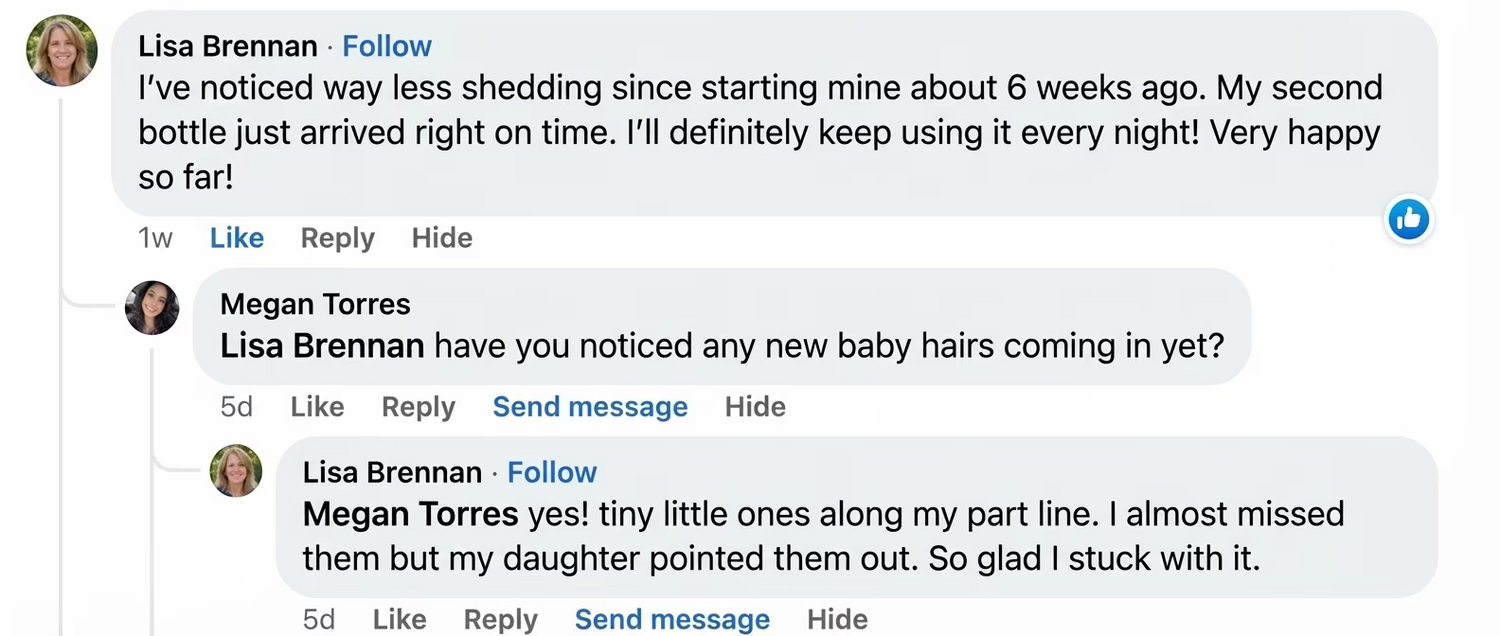Reply to Lisa Brennan's top-level comment
1500x636 pixels.
337,238
